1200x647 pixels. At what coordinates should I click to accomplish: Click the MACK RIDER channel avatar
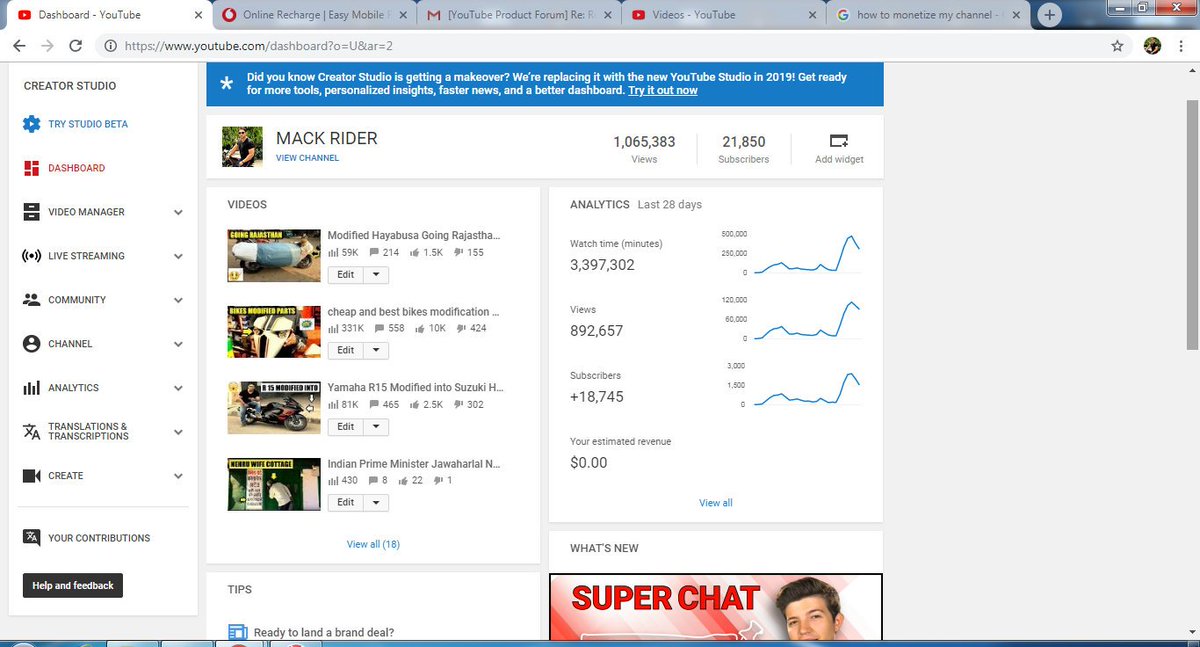pos(242,147)
